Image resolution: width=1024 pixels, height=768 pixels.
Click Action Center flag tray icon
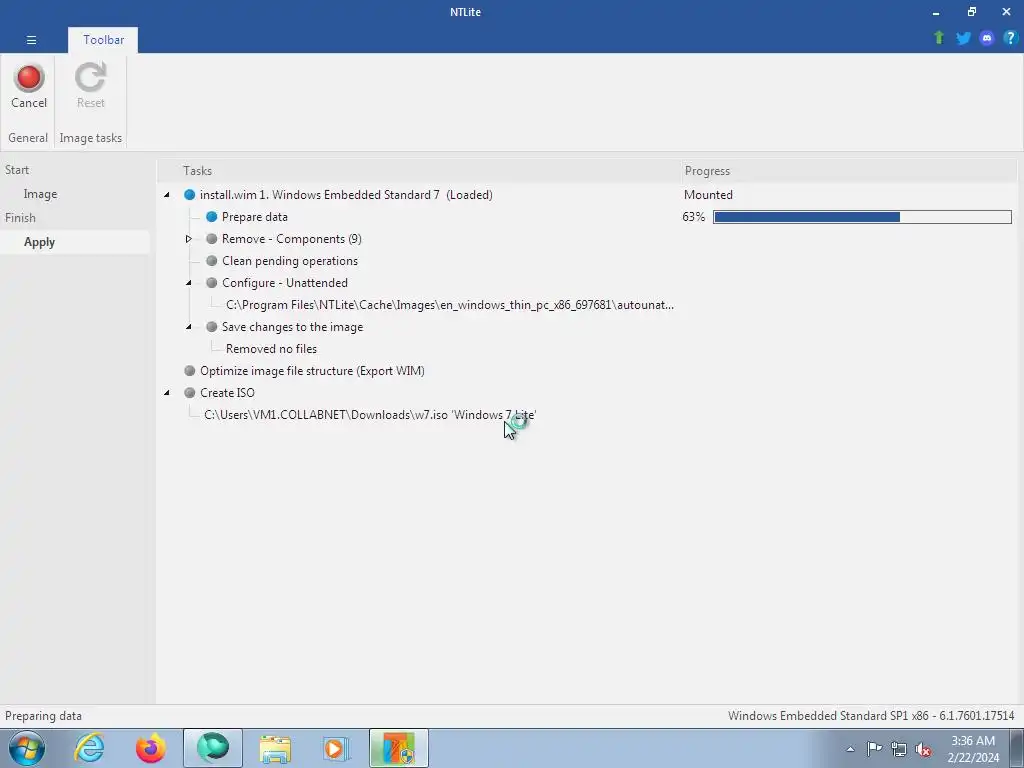[874, 748]
